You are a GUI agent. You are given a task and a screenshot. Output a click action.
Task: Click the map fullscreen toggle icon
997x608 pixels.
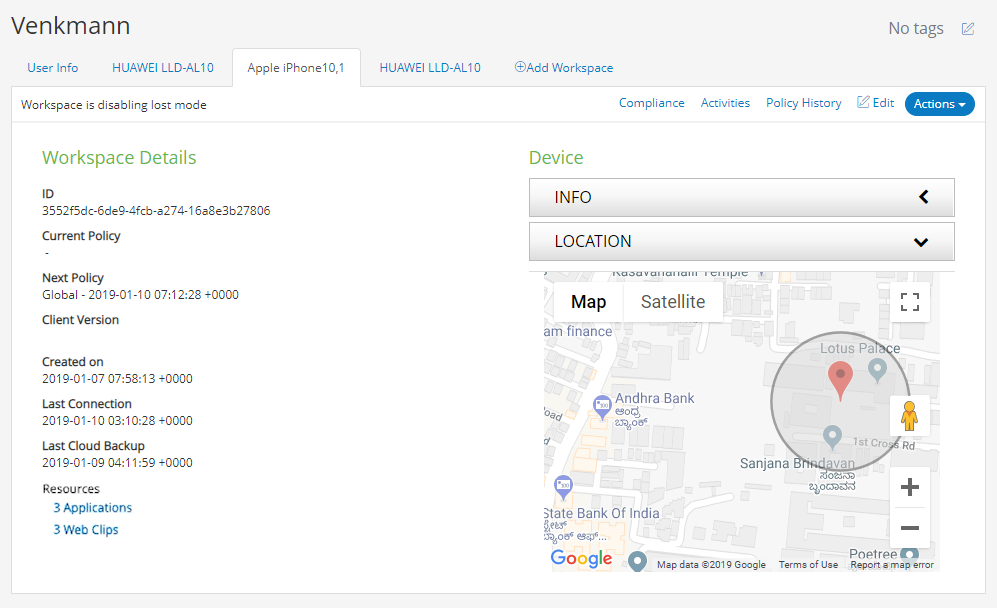click(x=910, y=301)
